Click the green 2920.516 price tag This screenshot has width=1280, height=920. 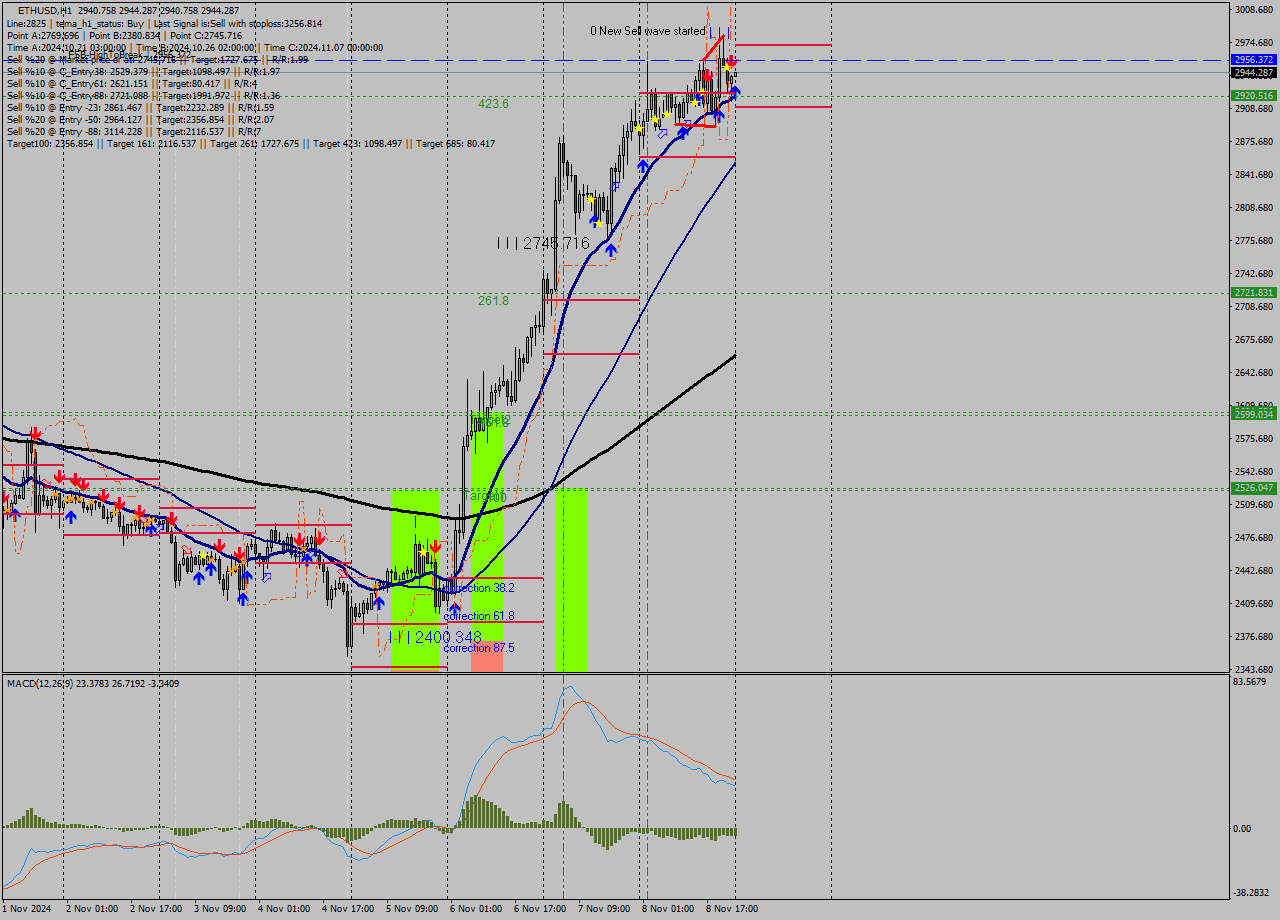click(x=1253, y=96)
